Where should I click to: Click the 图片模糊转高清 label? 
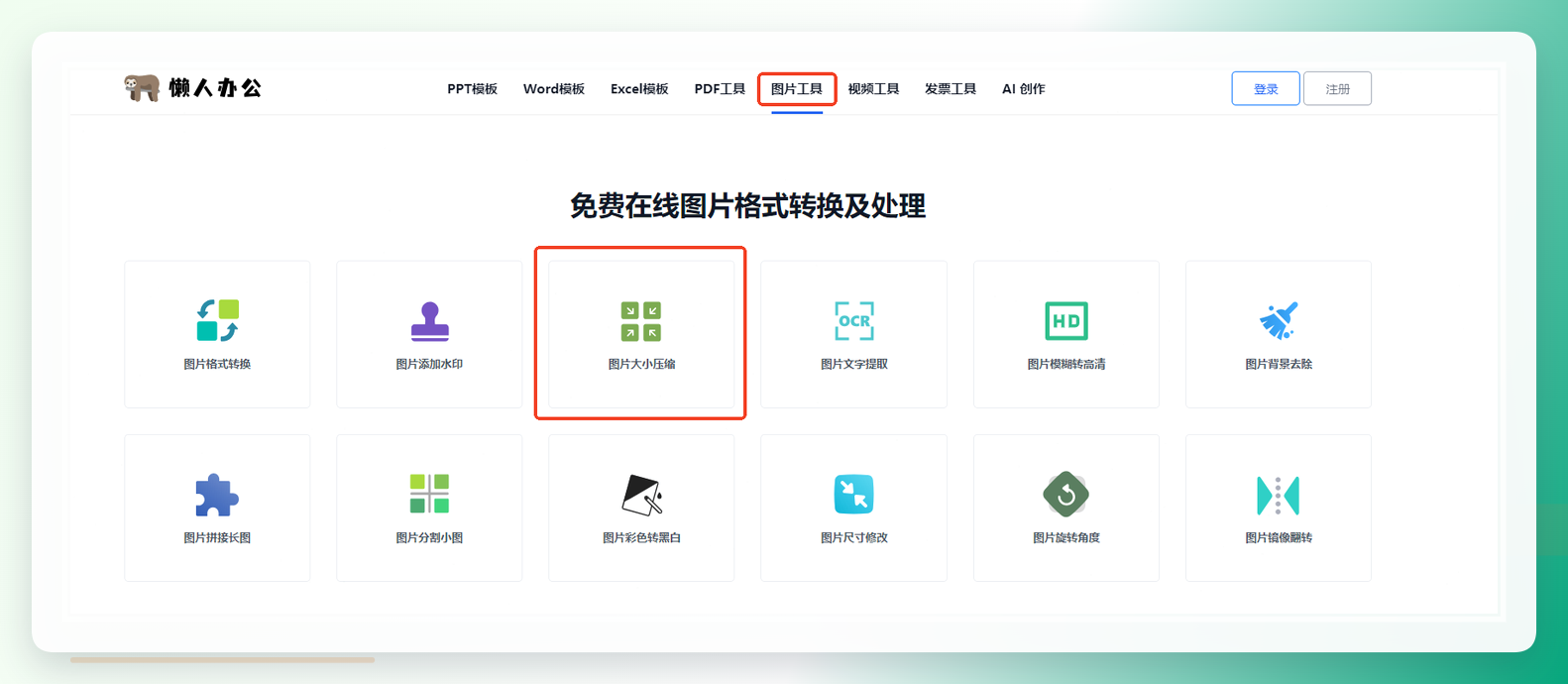tap(1066, 364)
